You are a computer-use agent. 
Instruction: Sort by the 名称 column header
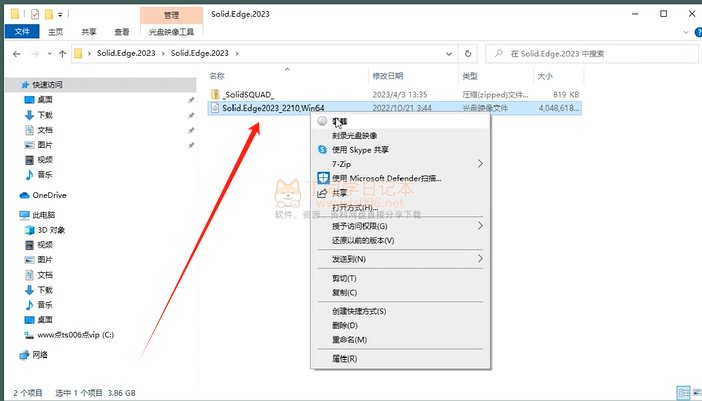coord(217,76)
